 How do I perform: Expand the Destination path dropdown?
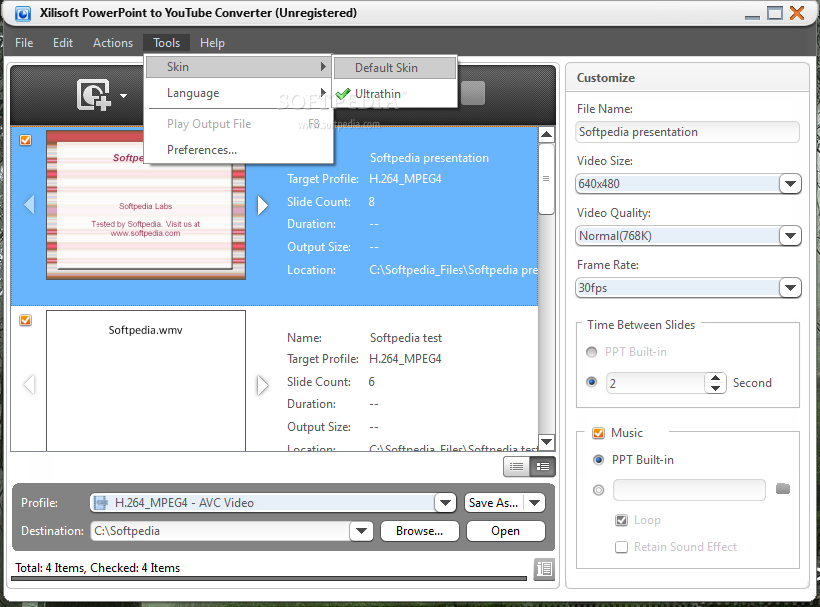tap(361, 531)
